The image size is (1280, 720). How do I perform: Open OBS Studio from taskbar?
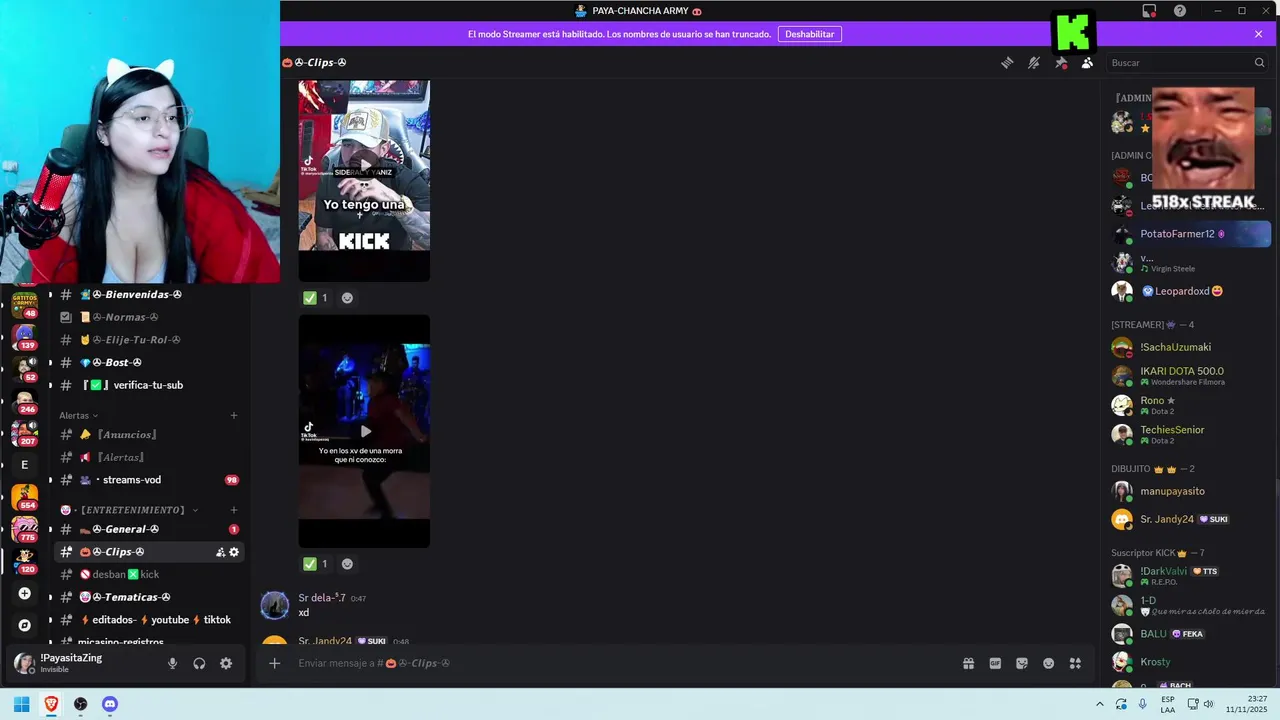pos(81,704)
